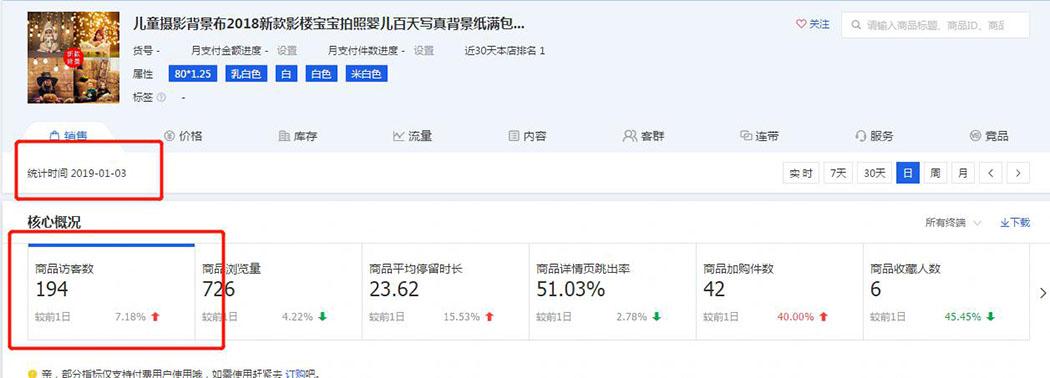
Task: Switch to the 服务 tab
Action: [874, 136]
